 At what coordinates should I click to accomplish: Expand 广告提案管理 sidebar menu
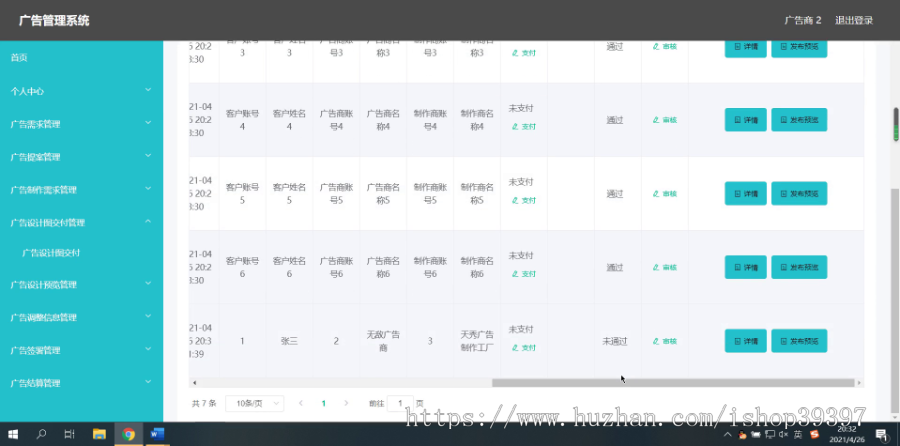(x=82, y=157)
